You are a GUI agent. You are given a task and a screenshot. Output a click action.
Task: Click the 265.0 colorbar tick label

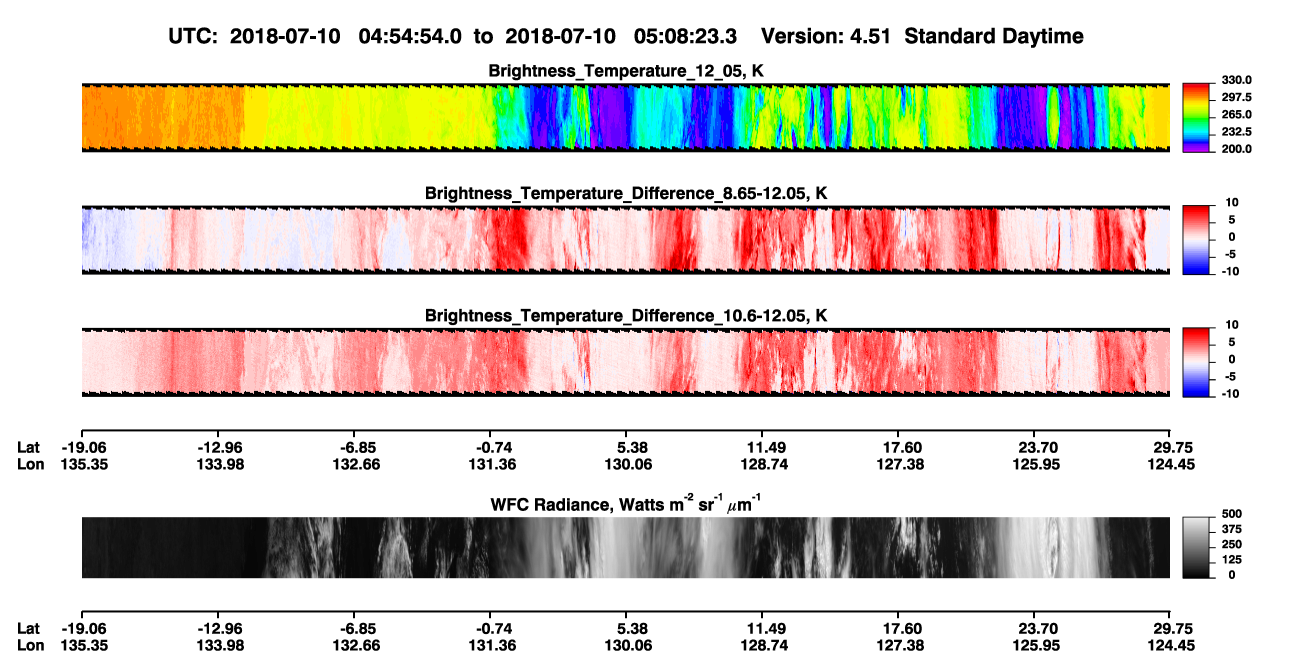(x=1236, y=115)
